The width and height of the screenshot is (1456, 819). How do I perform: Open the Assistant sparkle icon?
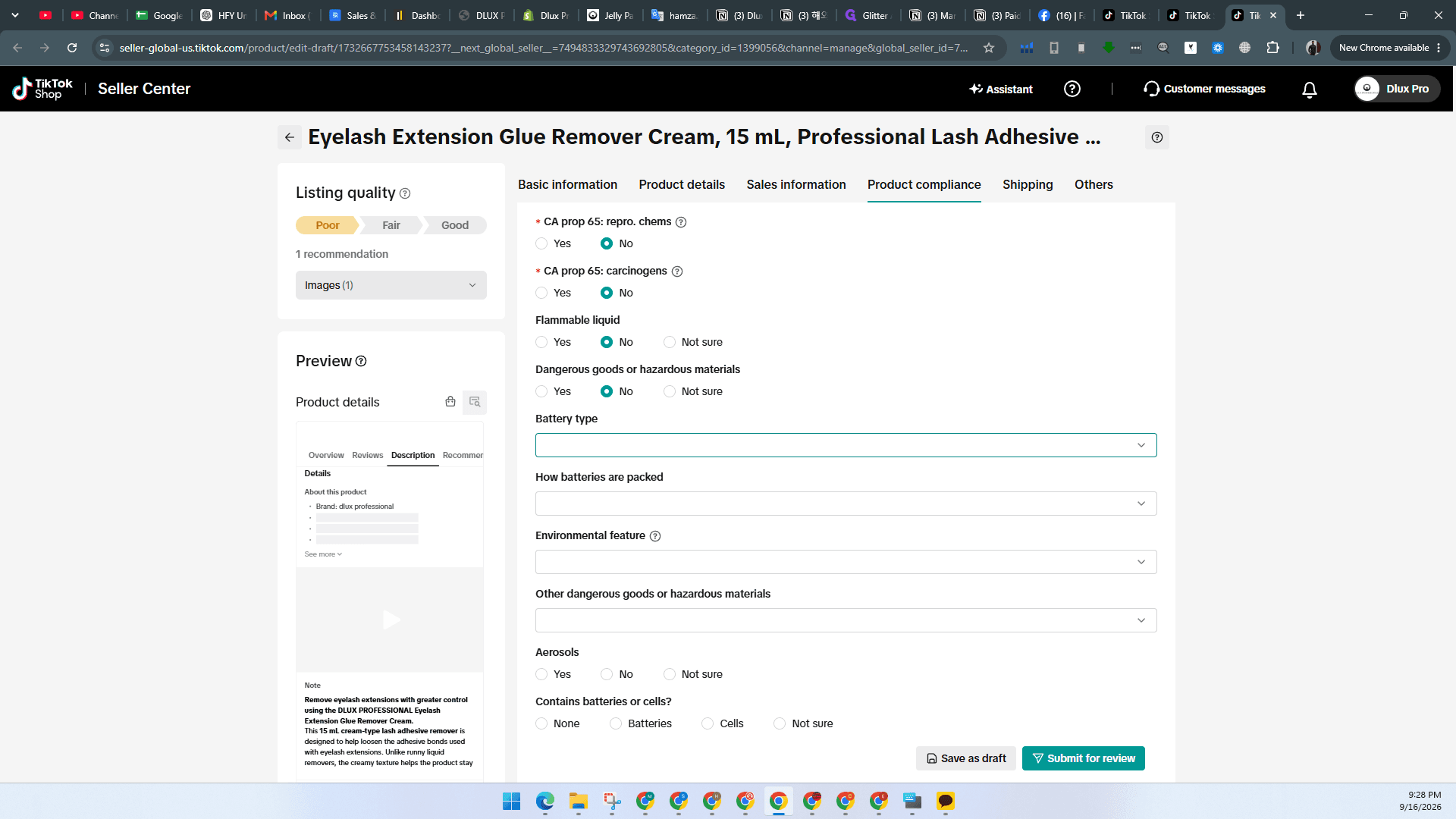pos(976,89)
